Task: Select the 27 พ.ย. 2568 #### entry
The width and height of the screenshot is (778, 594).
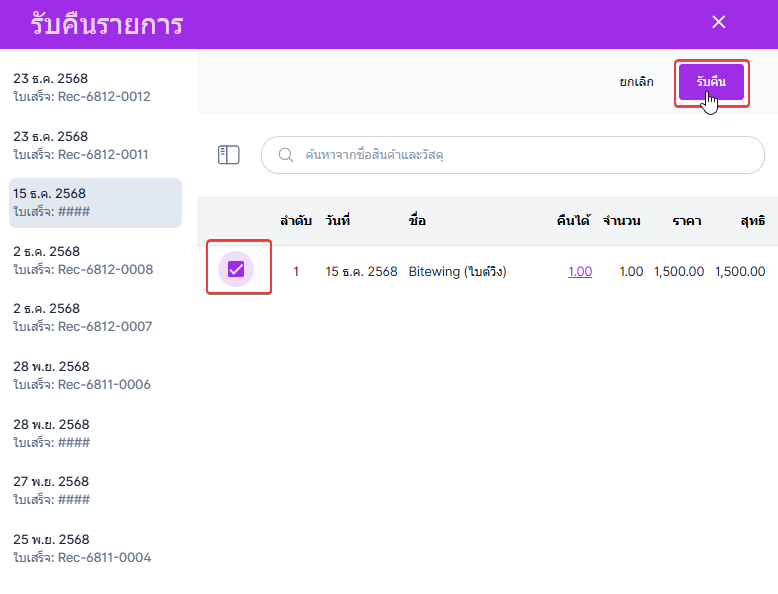Action: [95, 490]
